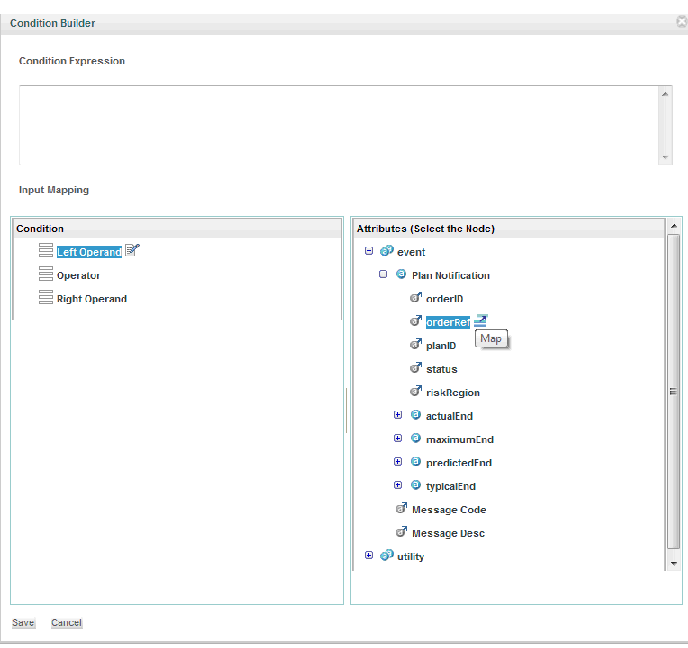Select the Right Operand item
The image size is (688, 648).
click(x=92, y=299)
